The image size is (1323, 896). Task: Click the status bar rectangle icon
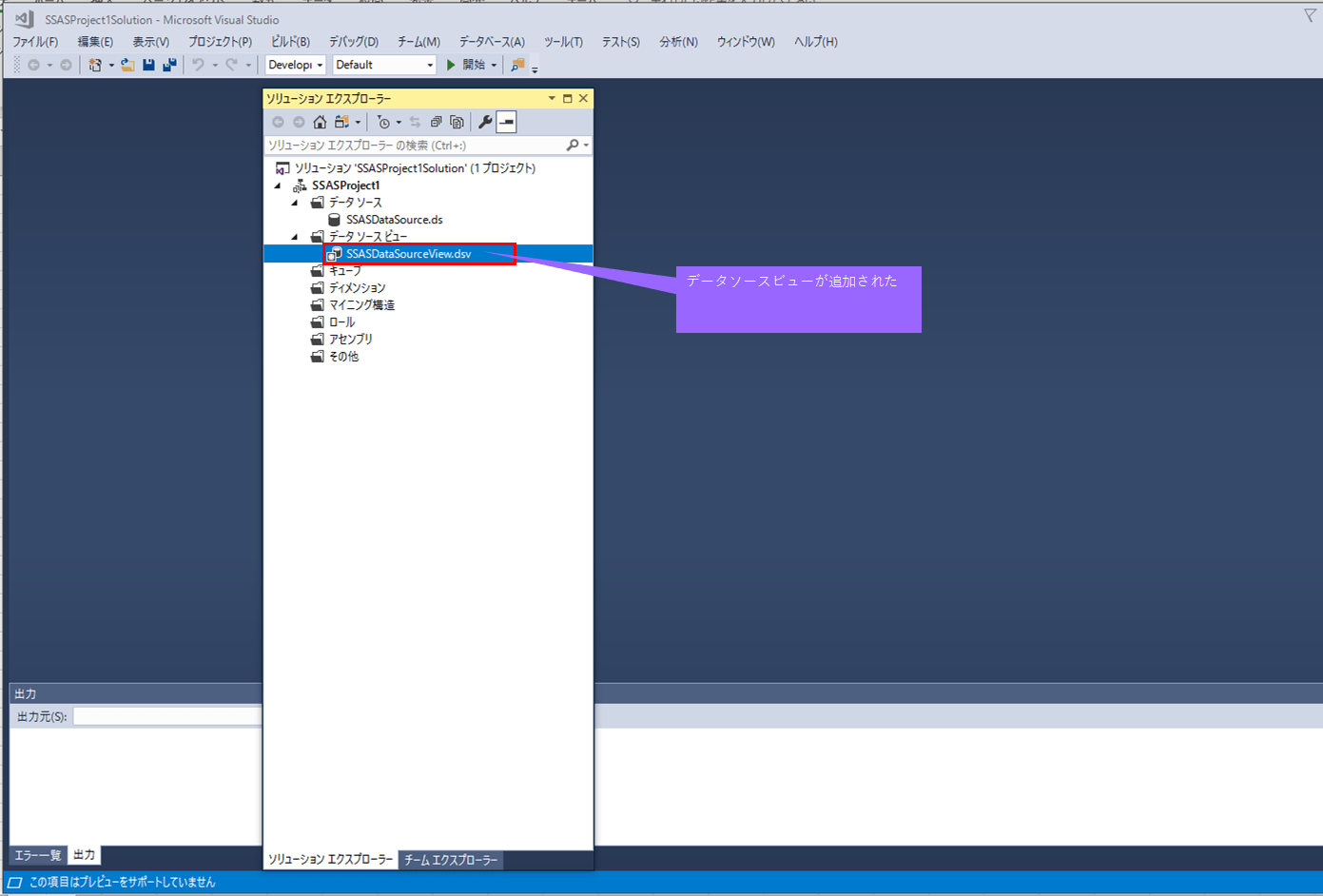tap(15, 883)
